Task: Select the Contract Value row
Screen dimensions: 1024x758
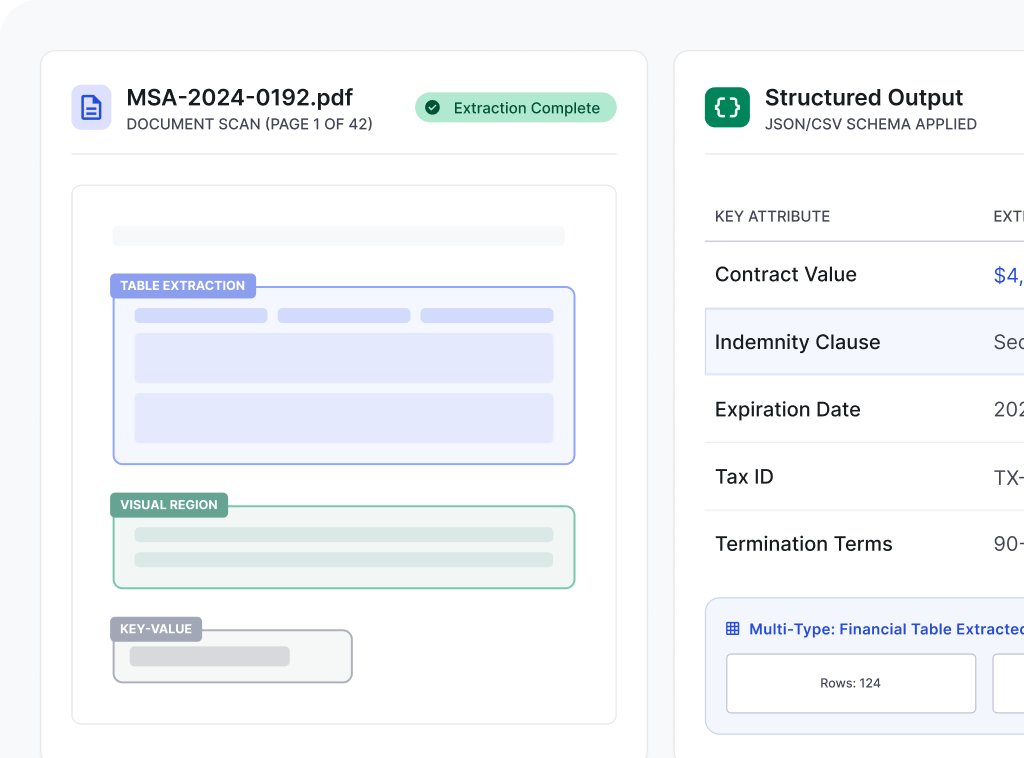Action: point(865,275)
